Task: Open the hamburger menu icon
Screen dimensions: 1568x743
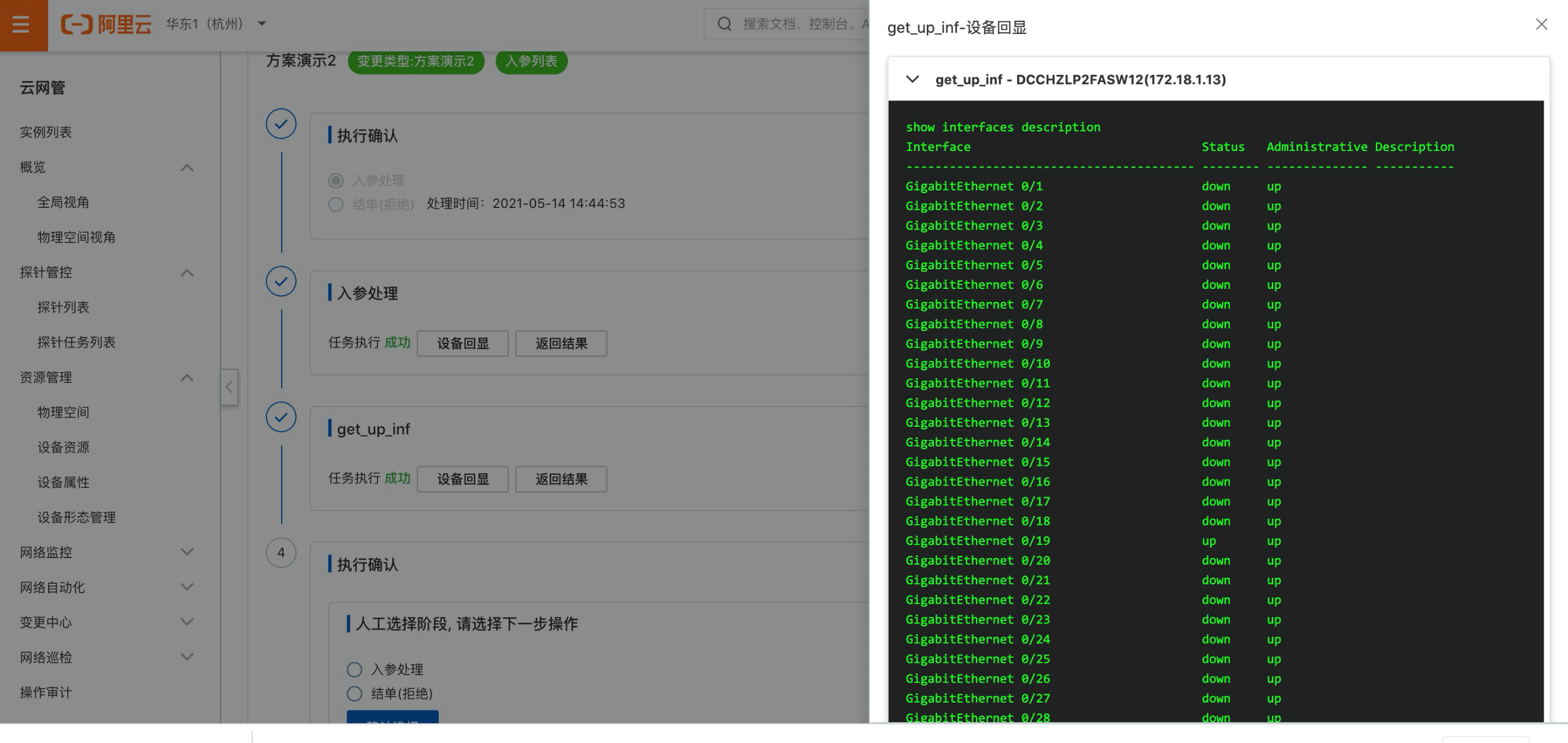Action: (21, 24)
